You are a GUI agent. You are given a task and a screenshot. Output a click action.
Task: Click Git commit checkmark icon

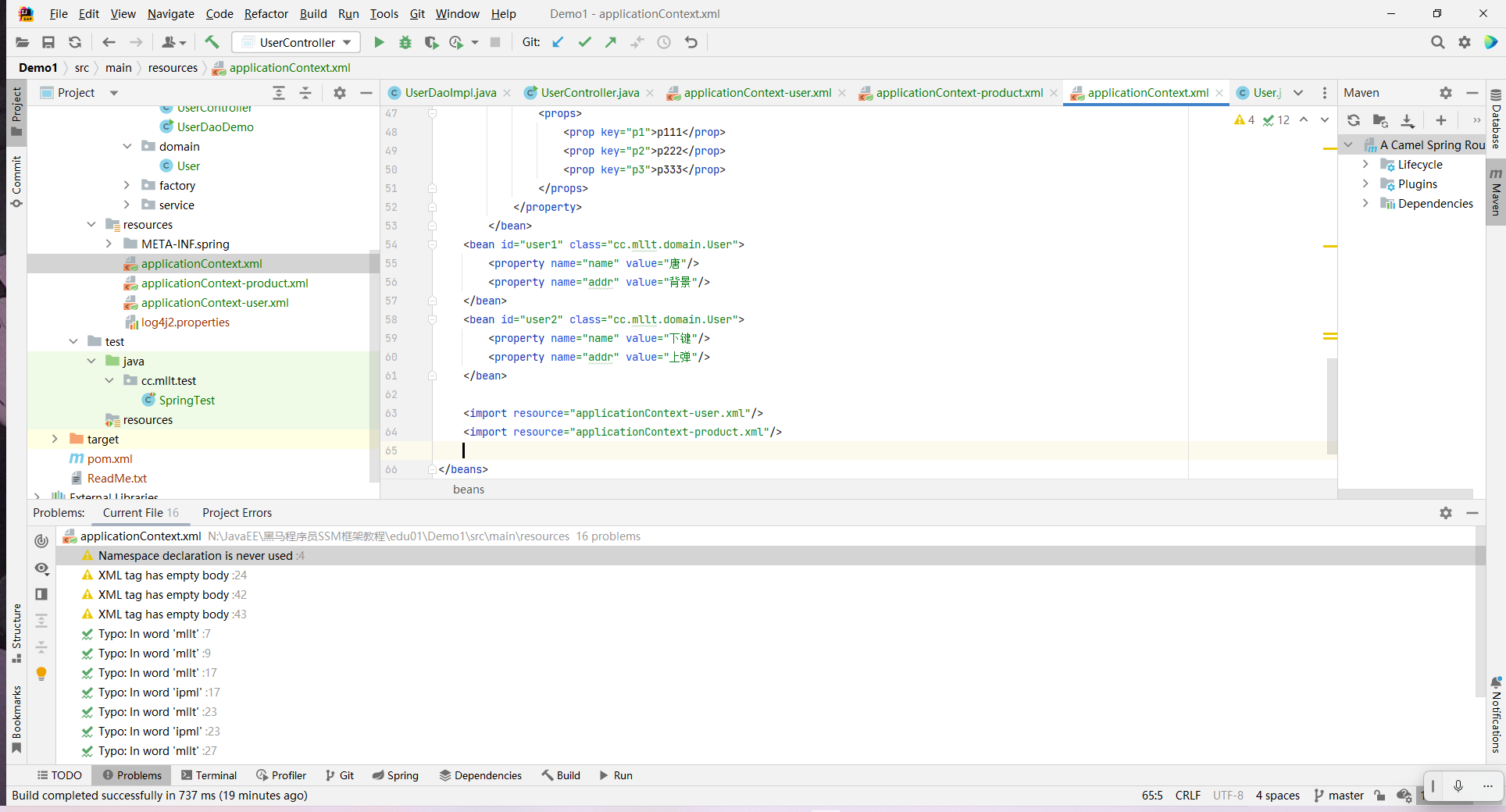coord(584,42)
